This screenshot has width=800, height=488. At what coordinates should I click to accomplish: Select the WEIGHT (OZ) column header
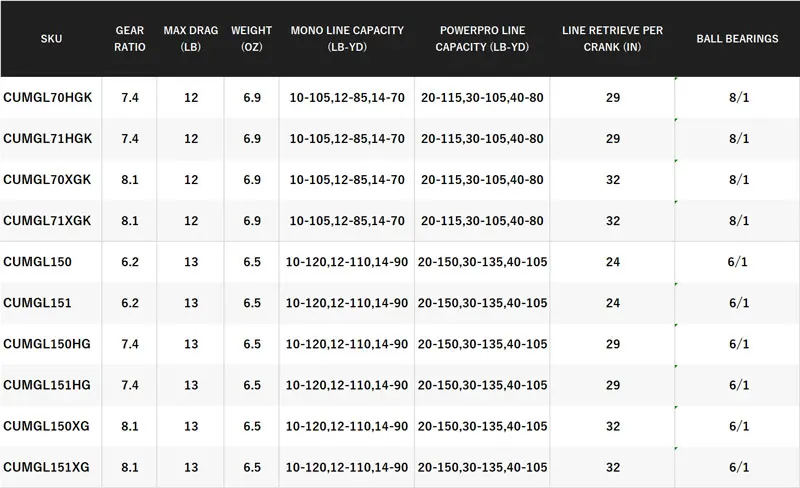pos(252,39)
